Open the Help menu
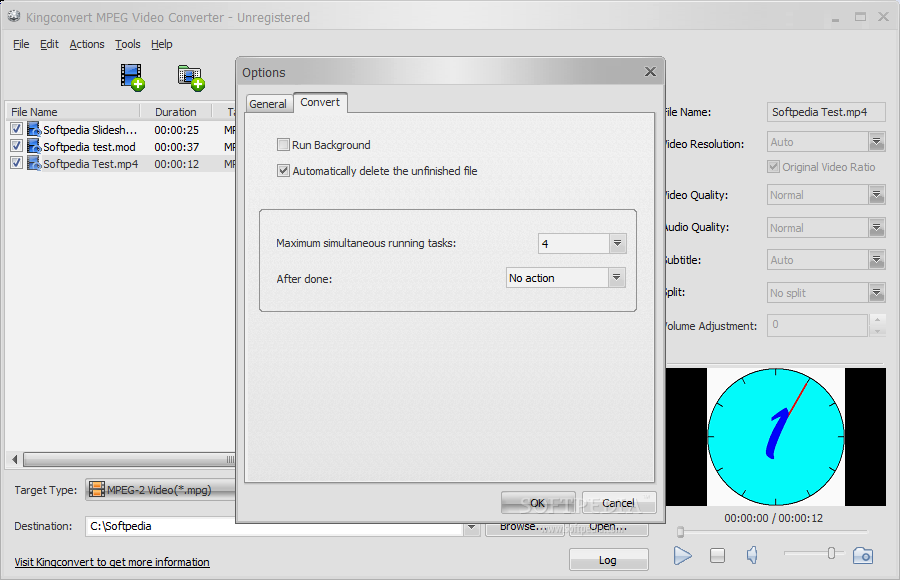The height and width of the screenshot is (580, 900). tap(162, 44)
